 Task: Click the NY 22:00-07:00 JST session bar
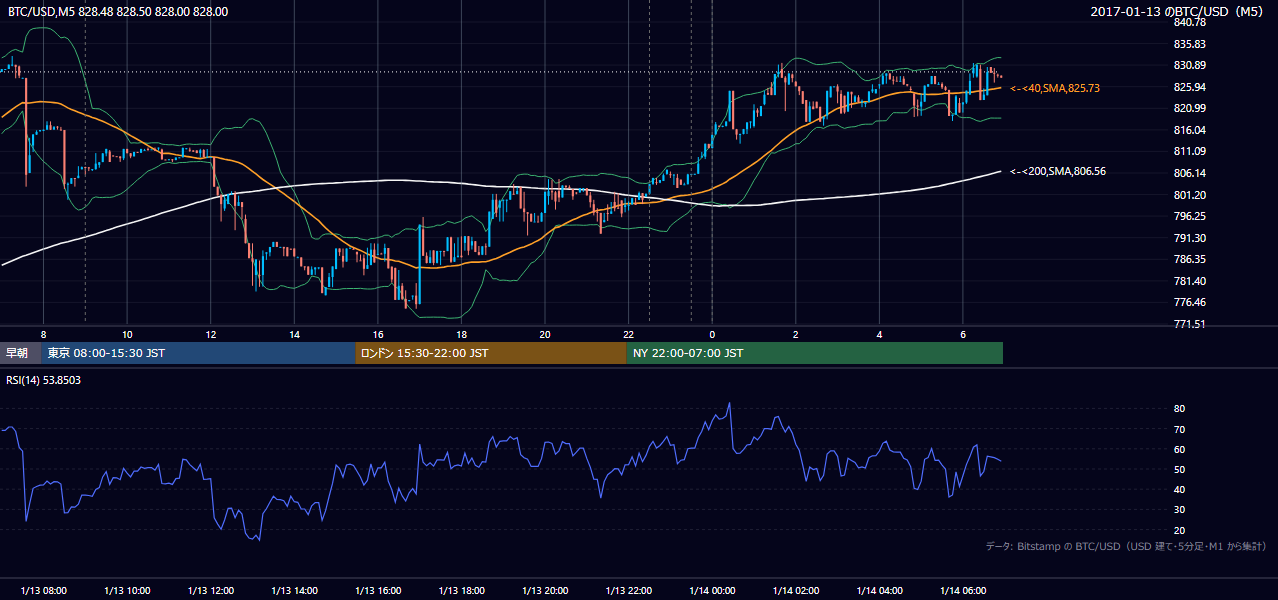814,353
